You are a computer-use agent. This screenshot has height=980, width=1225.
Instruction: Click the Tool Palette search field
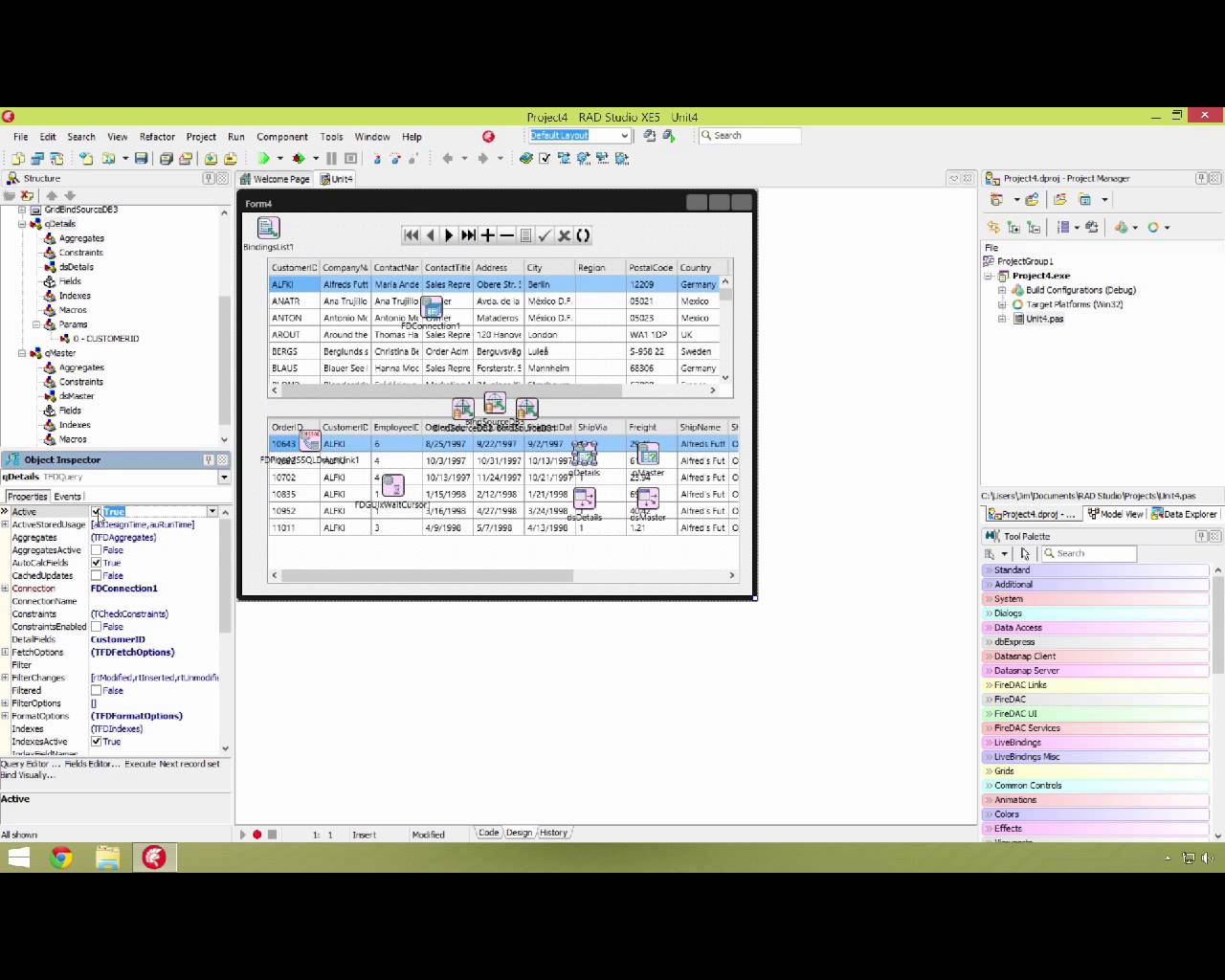click(1088, 553)
